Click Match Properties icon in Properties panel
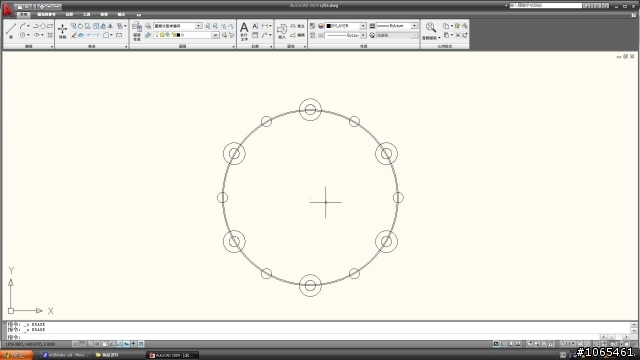The width and height of the screenshot is (640, 360). click(312, 26)
